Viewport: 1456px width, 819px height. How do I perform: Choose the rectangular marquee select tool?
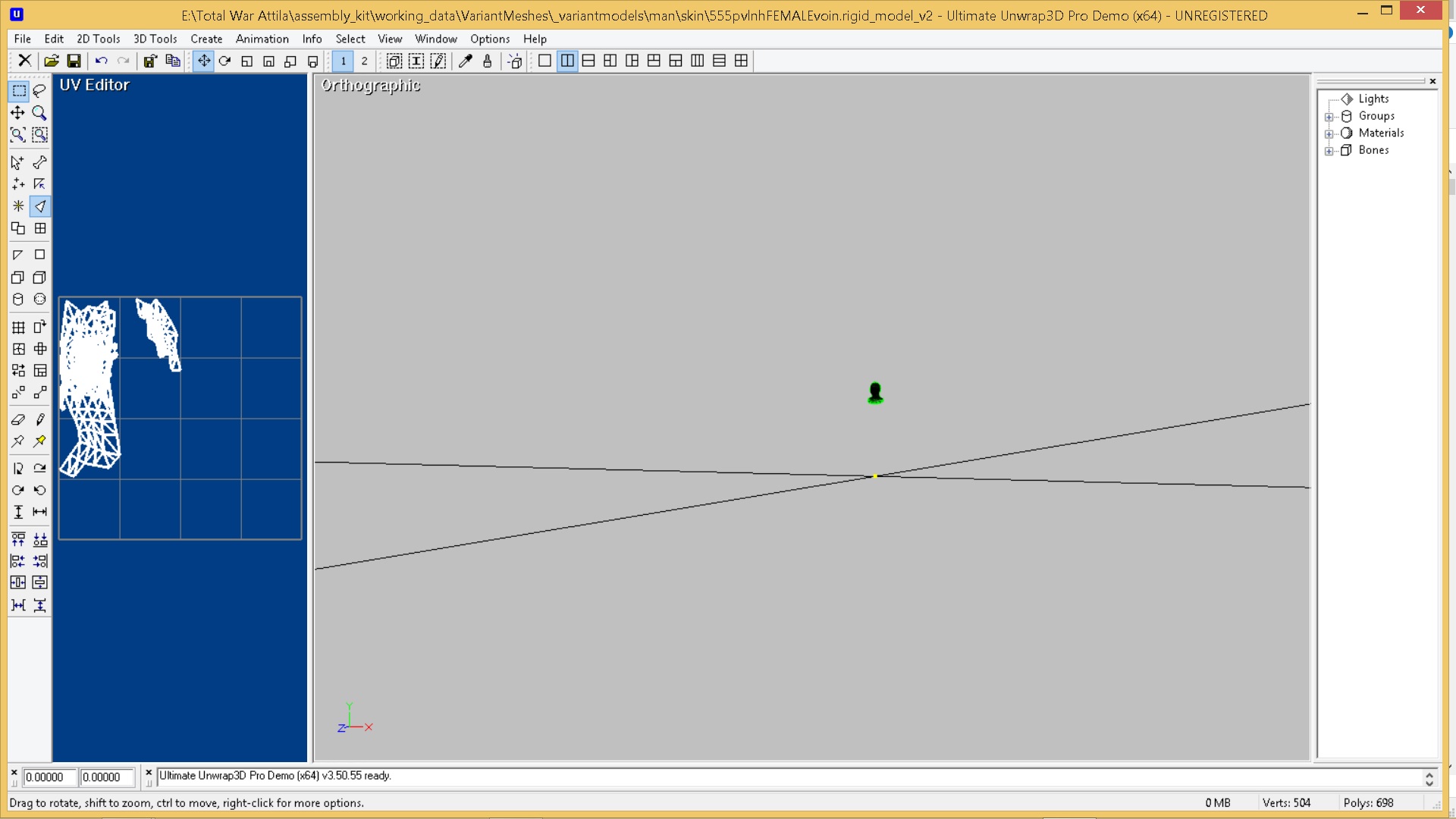18,91
